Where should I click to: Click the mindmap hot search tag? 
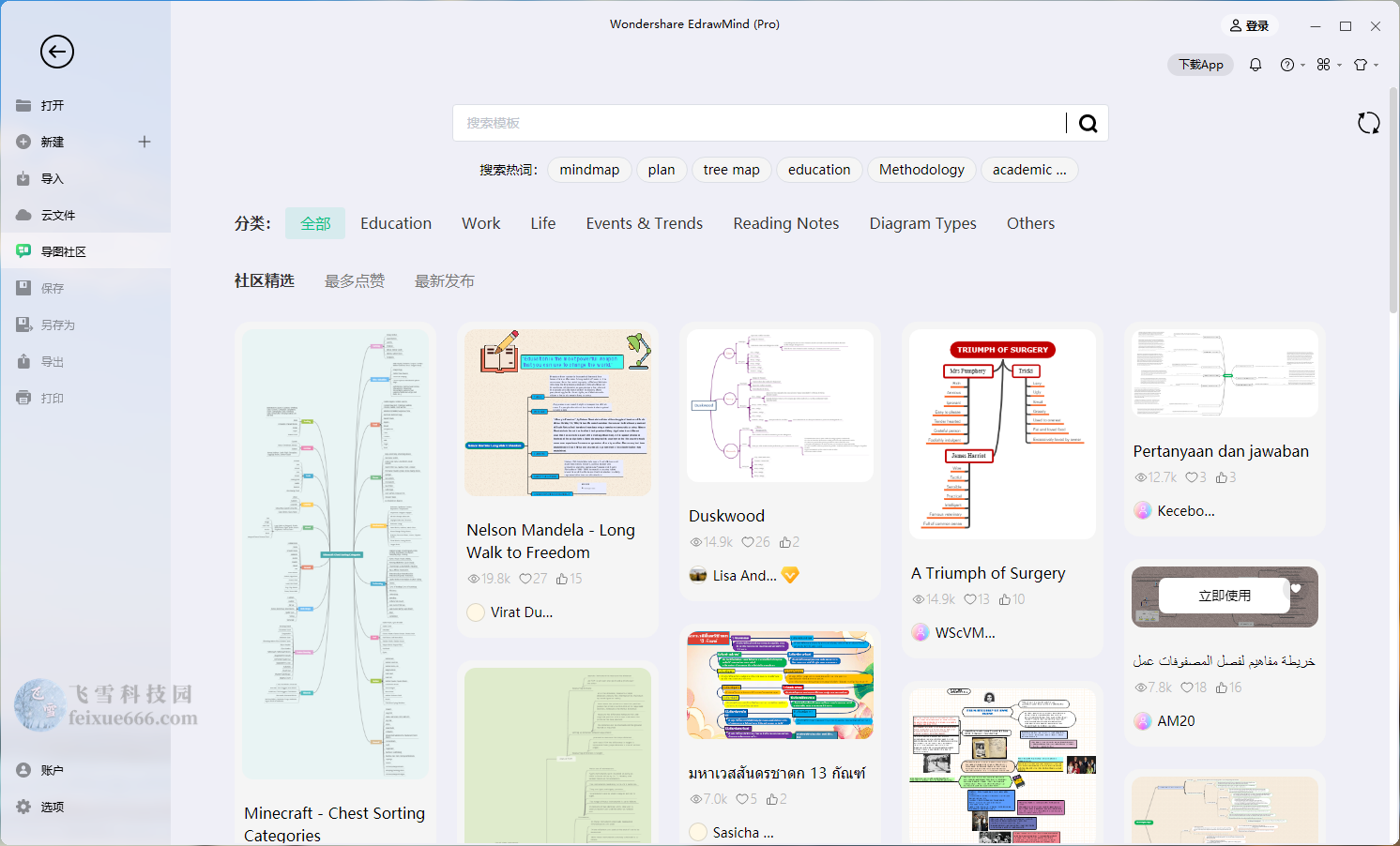589,170
